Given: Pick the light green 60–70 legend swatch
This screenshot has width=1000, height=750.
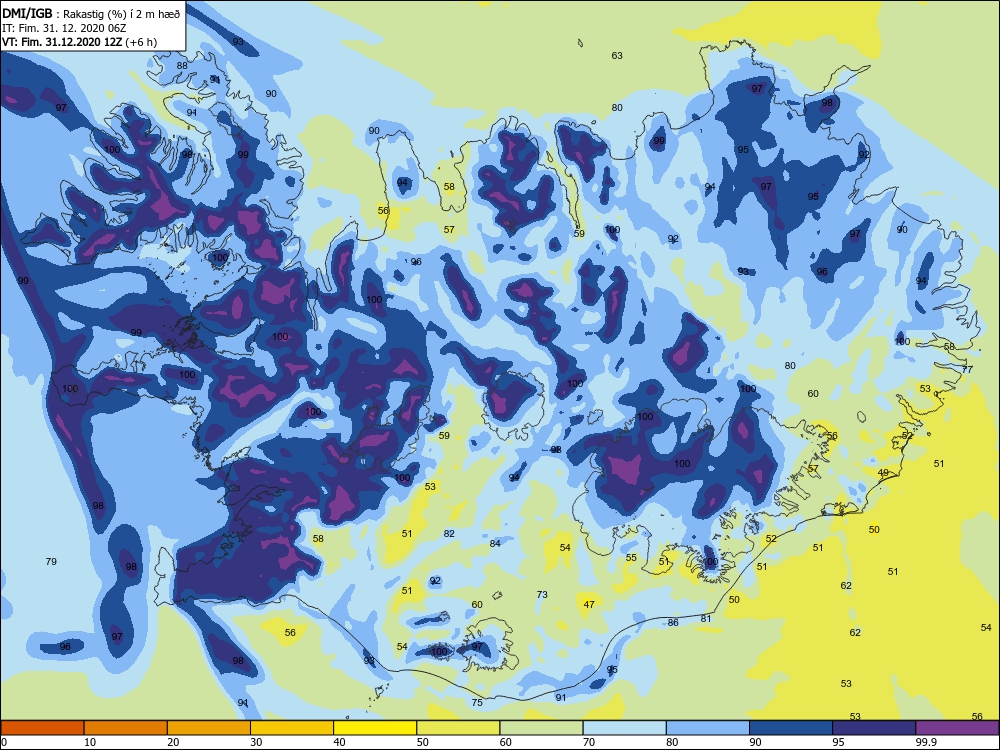Looking at the screenshot, I should 541,728.
